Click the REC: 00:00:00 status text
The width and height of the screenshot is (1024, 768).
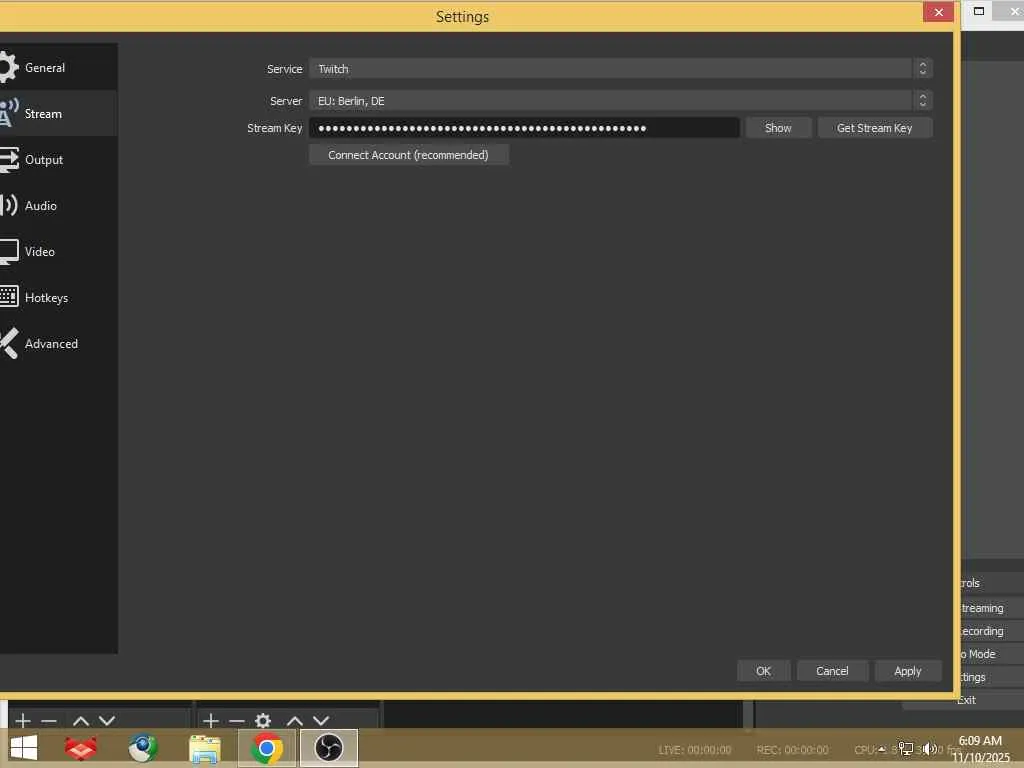(792, 750)
